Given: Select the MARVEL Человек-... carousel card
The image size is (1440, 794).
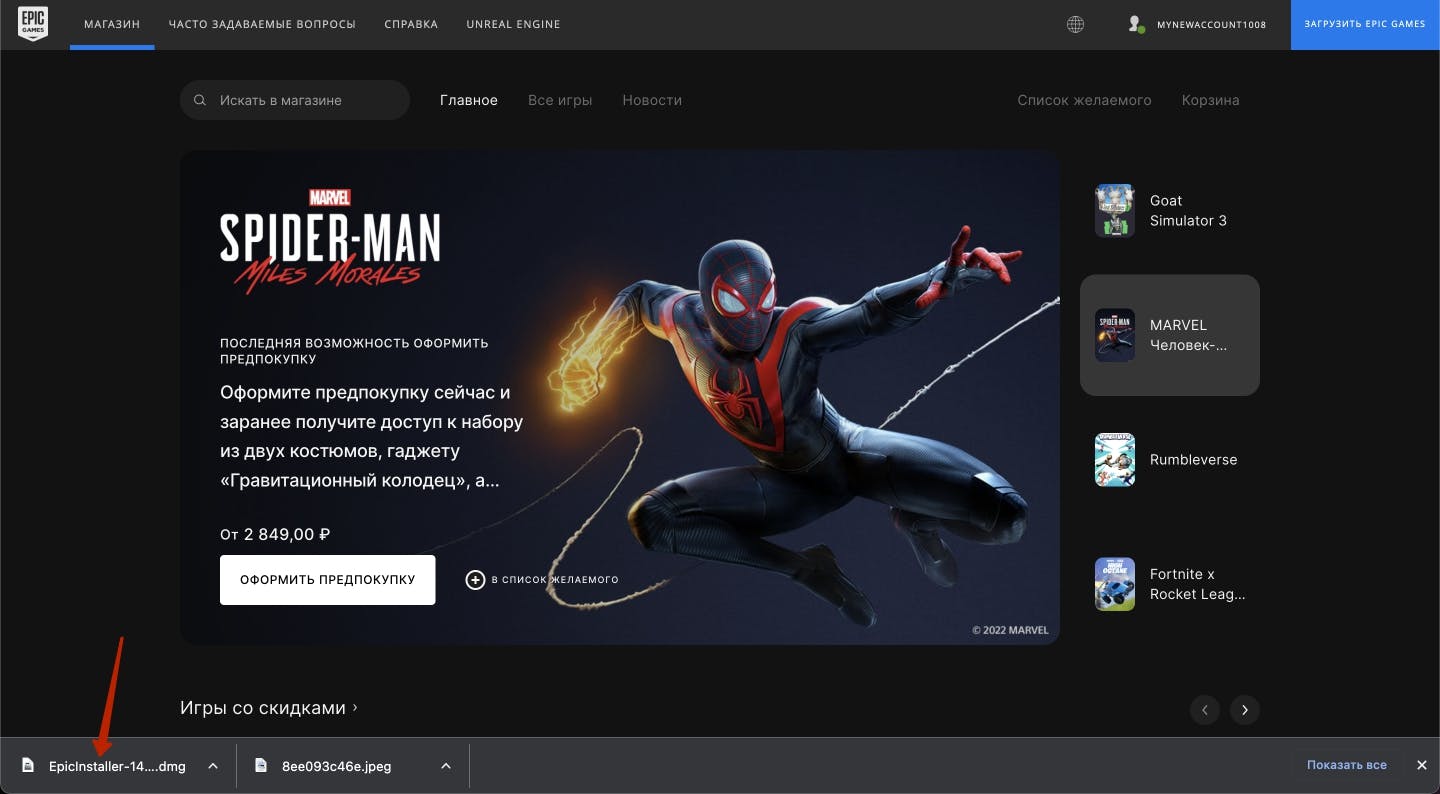Looking at the screenshot, I should (x=1170, y=335).
